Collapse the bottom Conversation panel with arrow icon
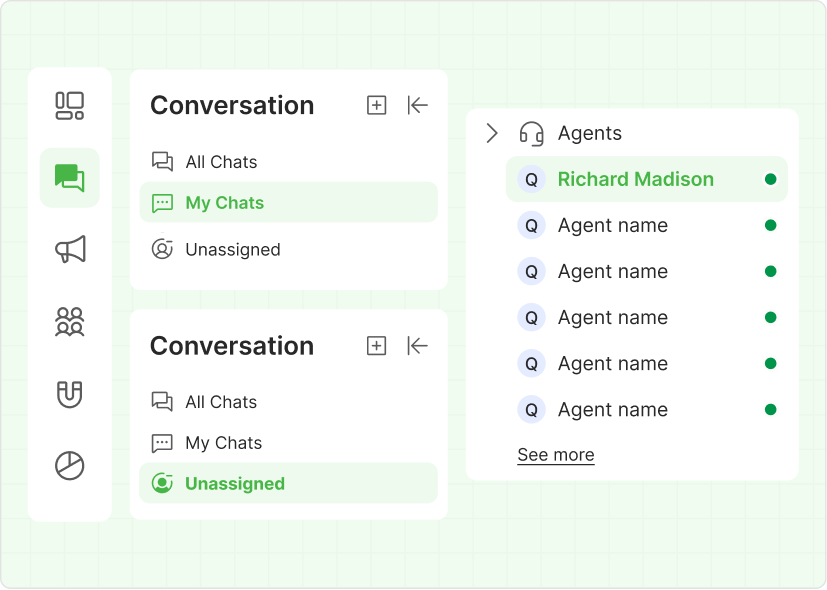 click(x=418, y=346)
